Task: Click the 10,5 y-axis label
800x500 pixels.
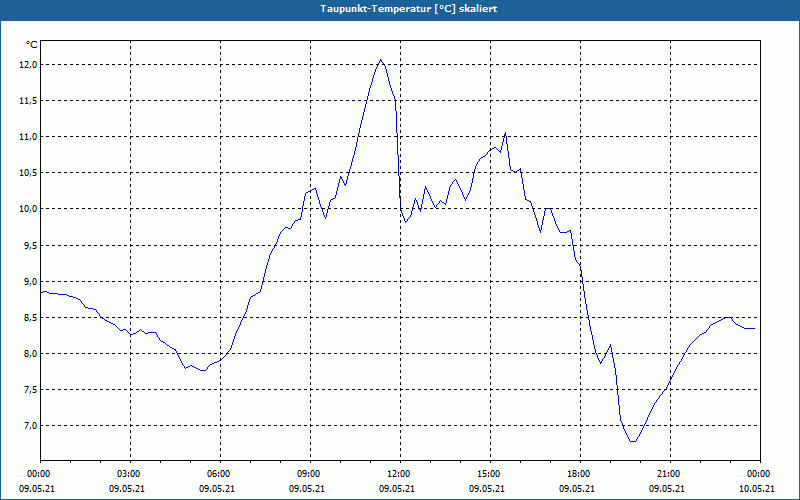Action: click(29, 173)
